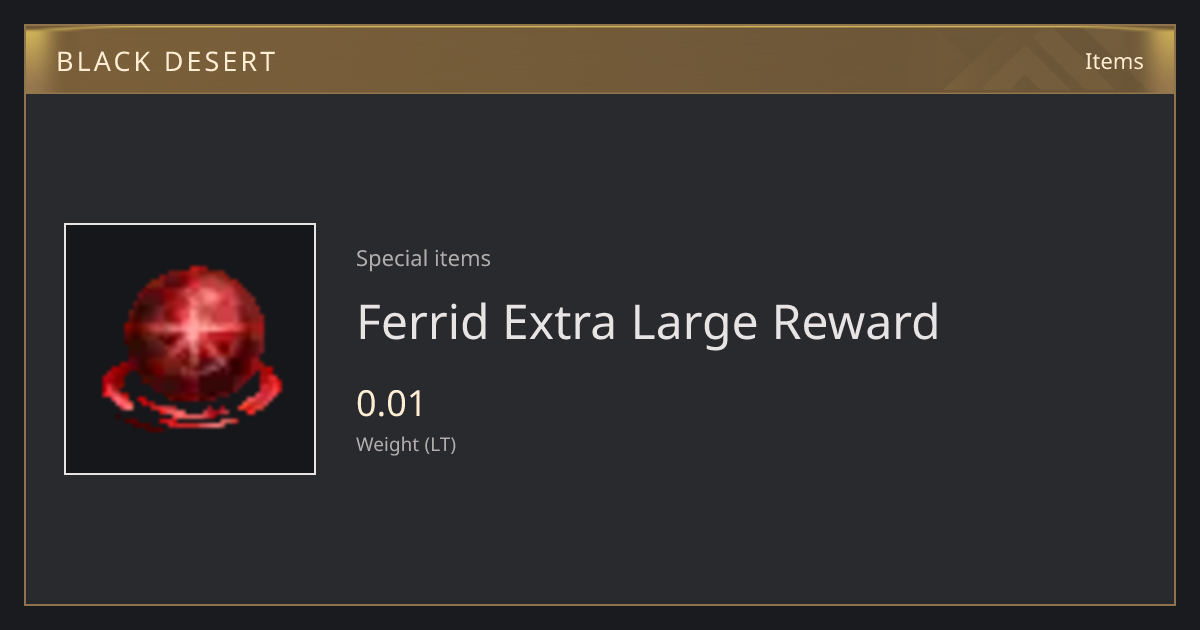Click the faint chevron emblem in header
This screenshot has height=630, width=1200.
(1028, 61)
